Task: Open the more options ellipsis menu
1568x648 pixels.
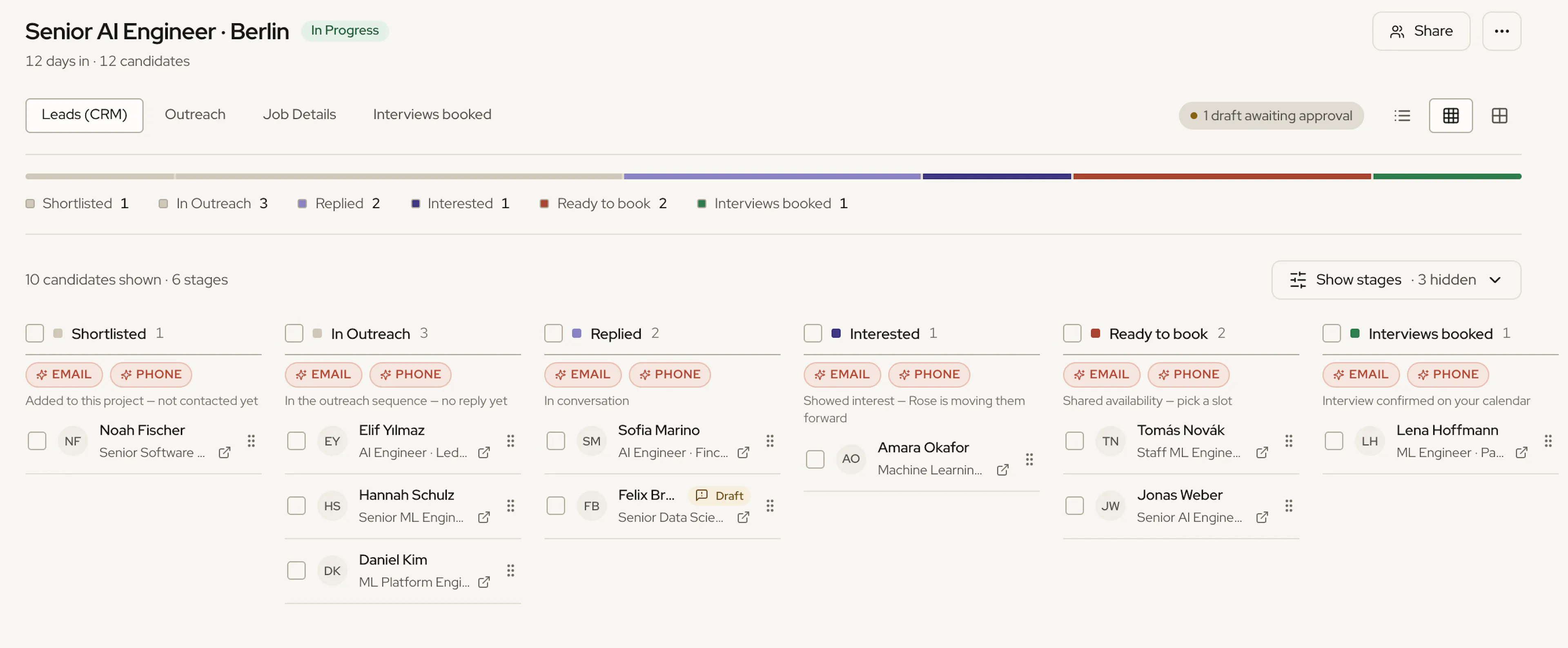Action: (1501, 31)
